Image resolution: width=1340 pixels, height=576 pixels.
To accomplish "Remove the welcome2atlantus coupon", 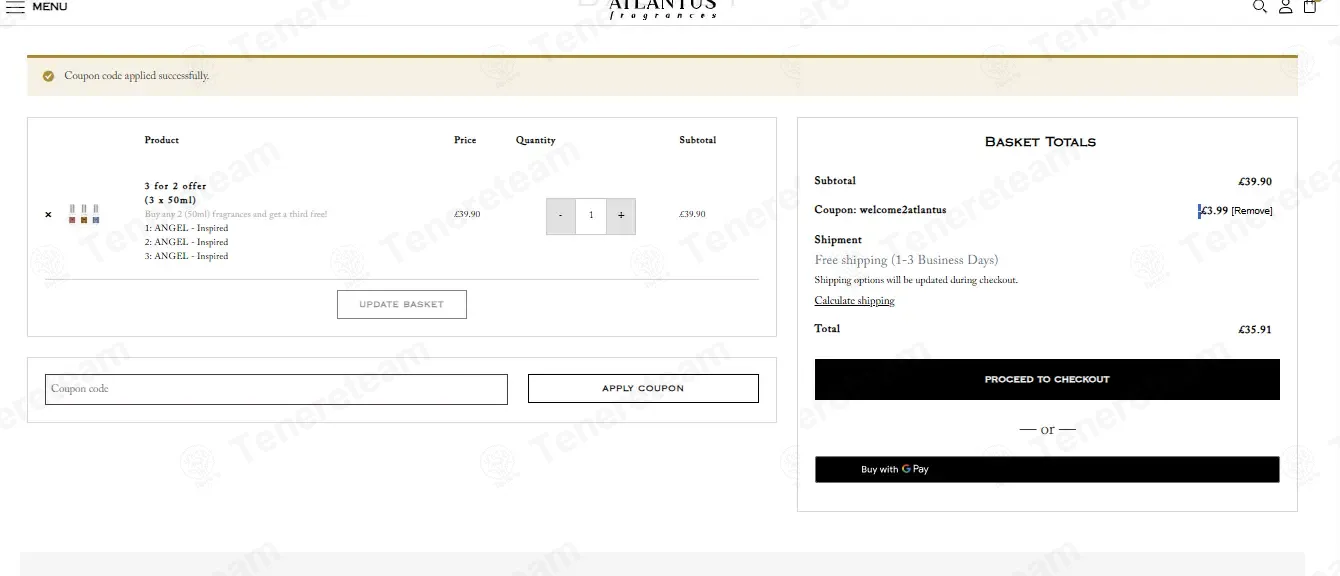I will coord(1252,211).
